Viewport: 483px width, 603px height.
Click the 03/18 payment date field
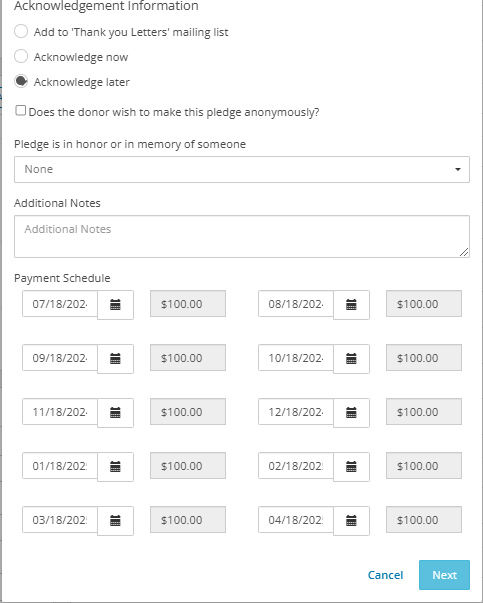pos(60,520)
